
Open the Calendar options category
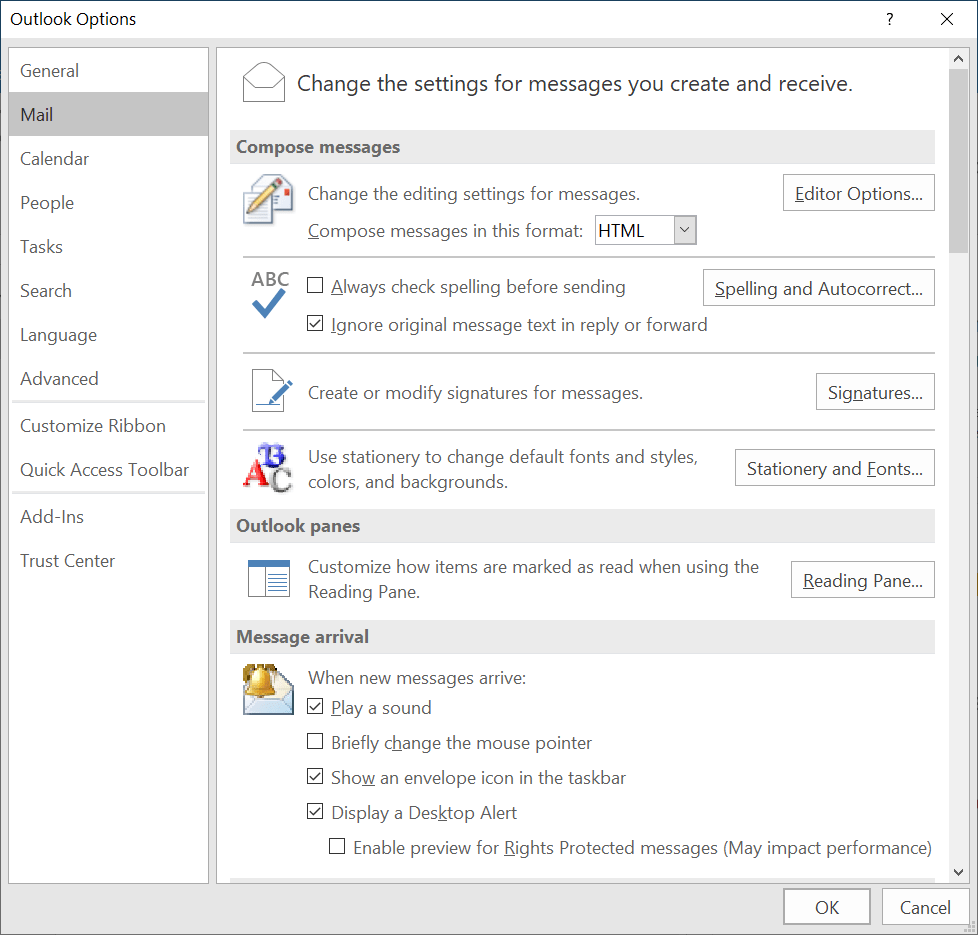tap(109, 158)
